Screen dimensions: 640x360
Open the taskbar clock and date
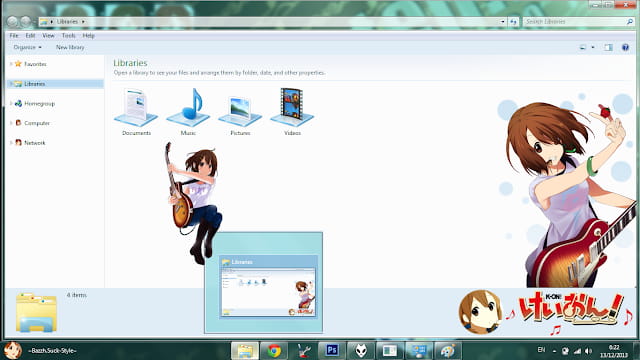pyautogui.click(x=613, y=351)
